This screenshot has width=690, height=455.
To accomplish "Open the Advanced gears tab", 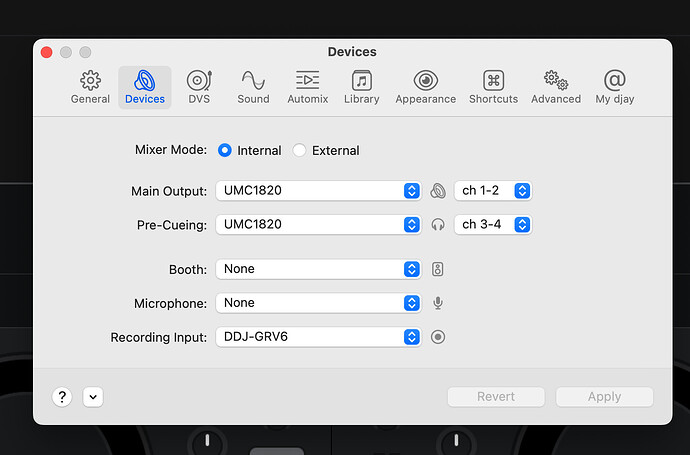I will (556, 87).
